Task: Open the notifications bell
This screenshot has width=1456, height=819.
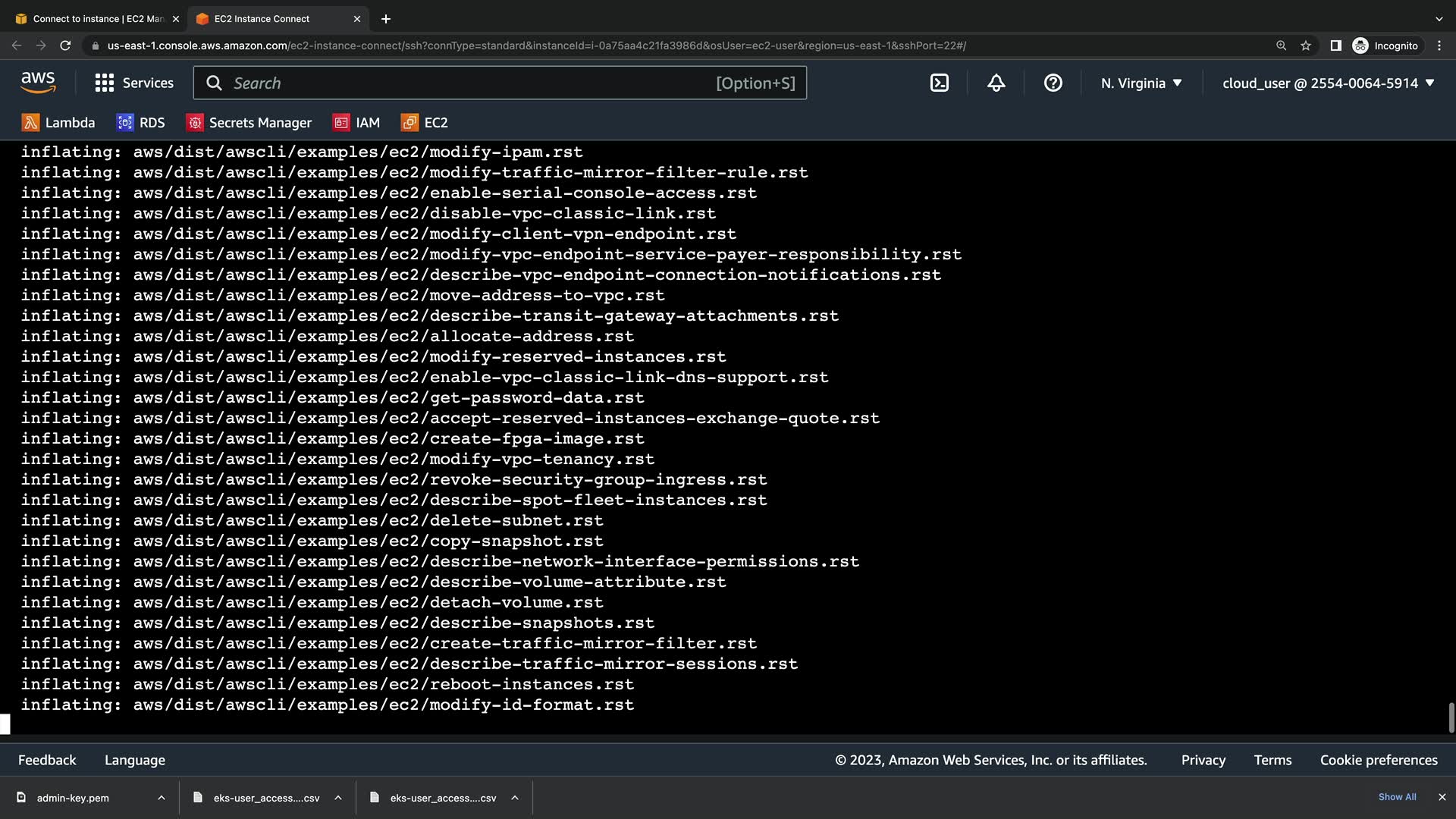Action: pos(996,83)
